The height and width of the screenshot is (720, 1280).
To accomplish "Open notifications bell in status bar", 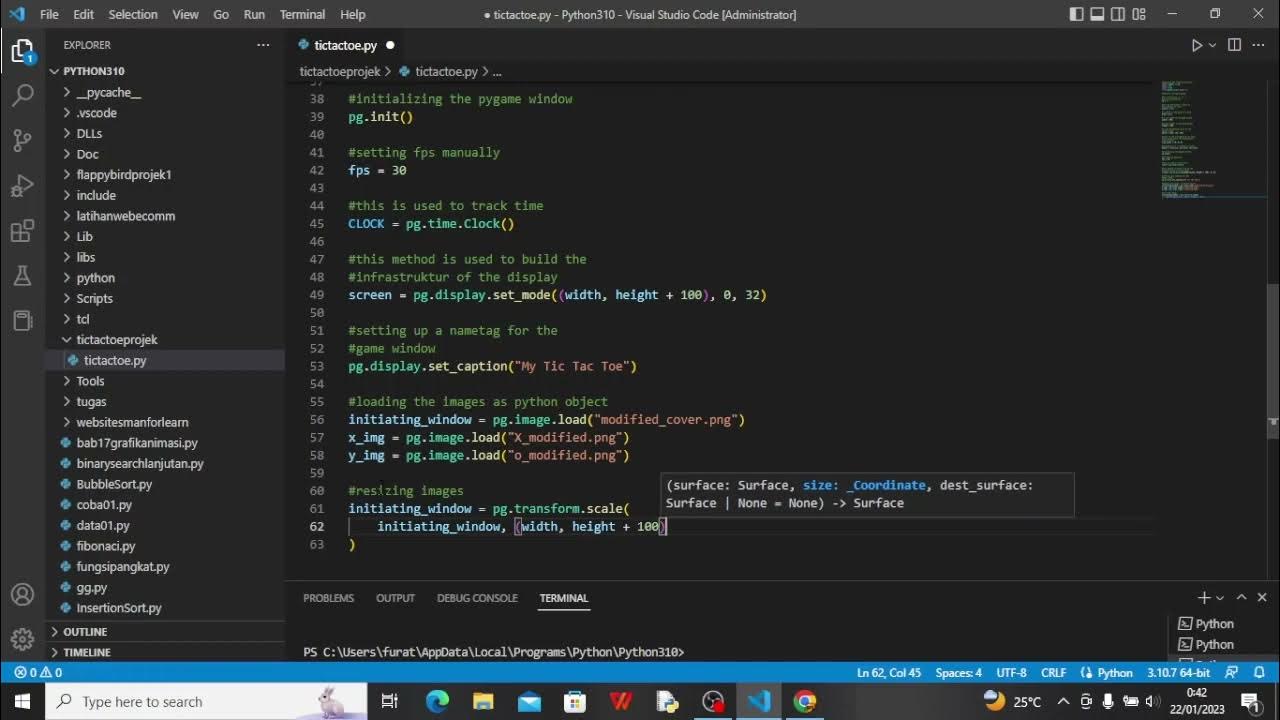I will pyautogui.click(x=1259, y=673).
